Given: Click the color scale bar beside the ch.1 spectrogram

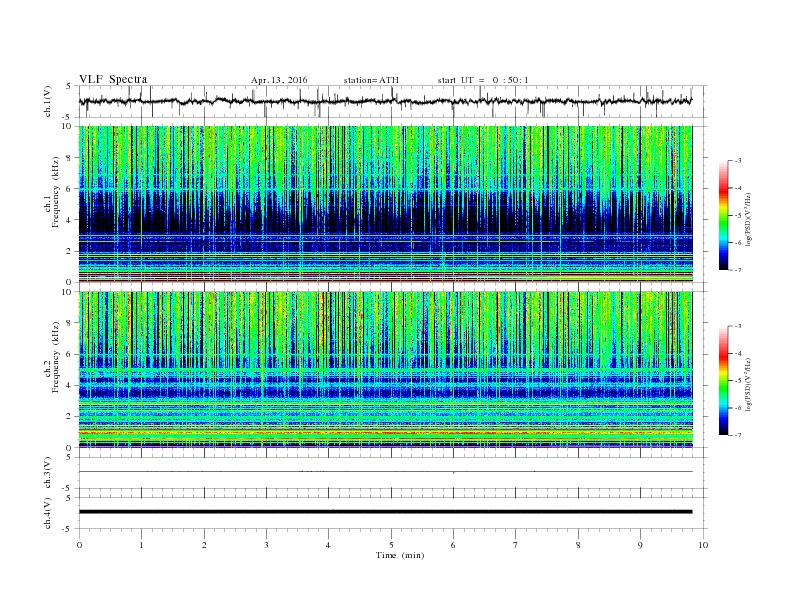Looking at the screenshot, I should pos(723,216).
